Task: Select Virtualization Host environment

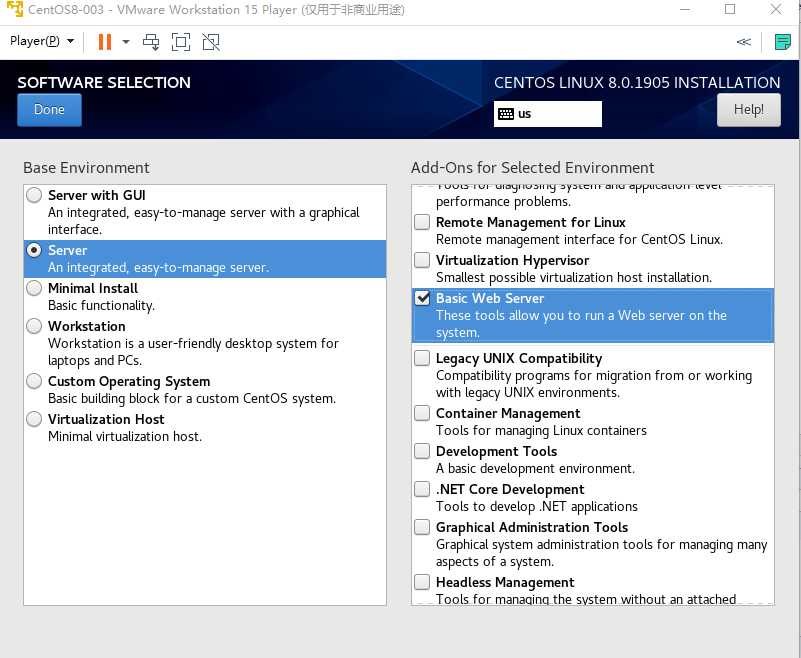Action: [x=34, y=419]
